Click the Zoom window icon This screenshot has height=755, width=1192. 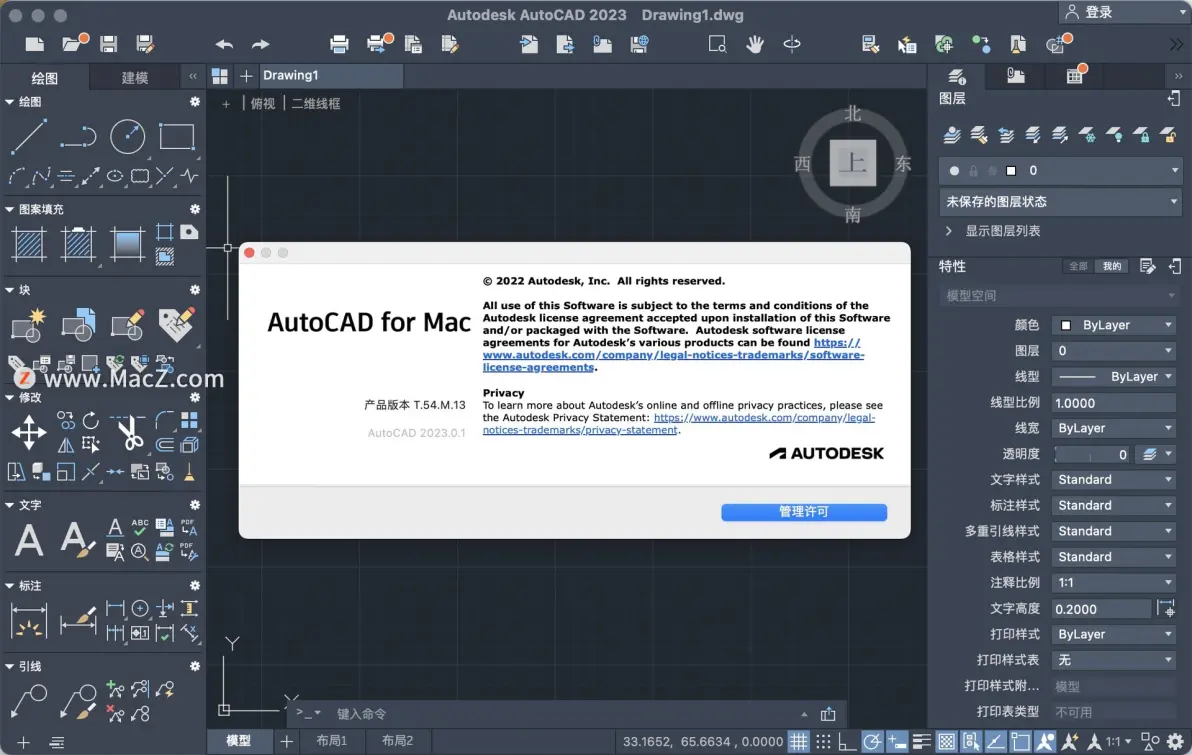click(x=717, y=44)
